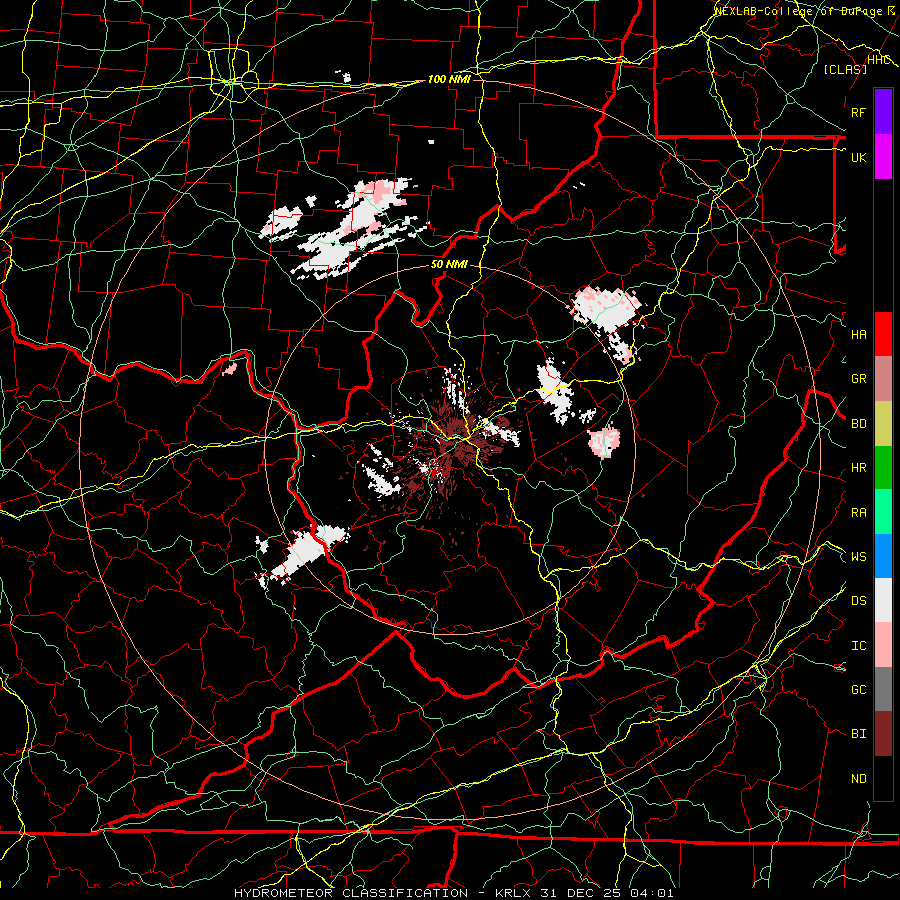Click the [CLAS] label above the legend

pos(844,69)
